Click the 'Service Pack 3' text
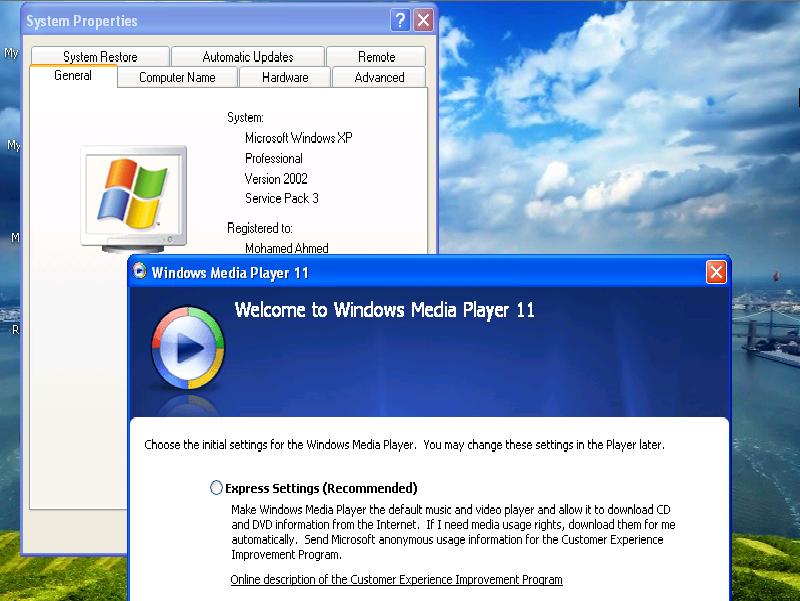800x601 pixels. point(282,198)
